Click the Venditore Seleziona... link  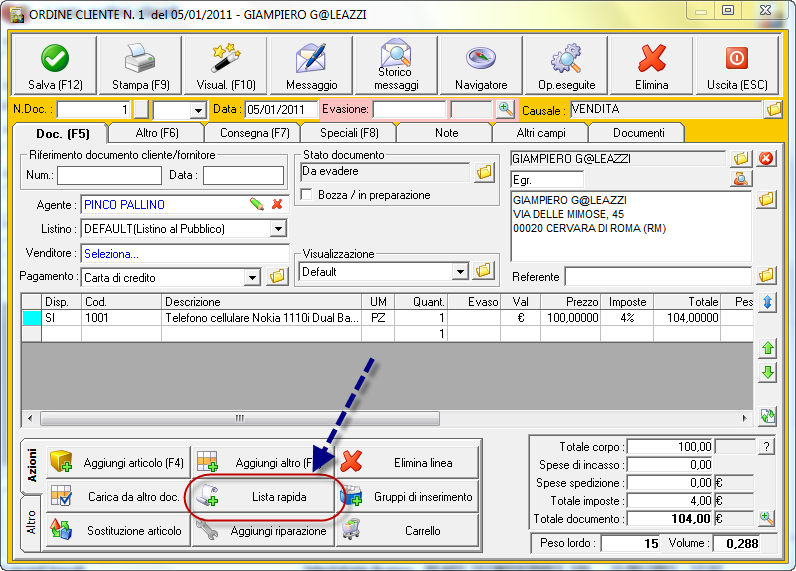[111, 254]
